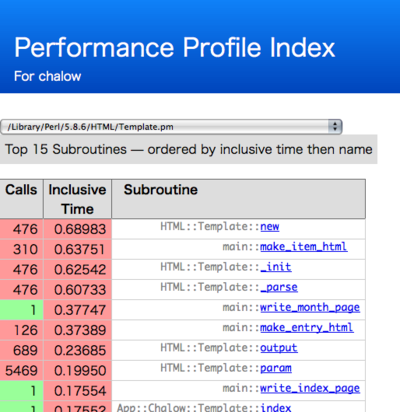Click the 5469 calls cell
The width and height of the screenshot is (400, 412).
(21, 371)
